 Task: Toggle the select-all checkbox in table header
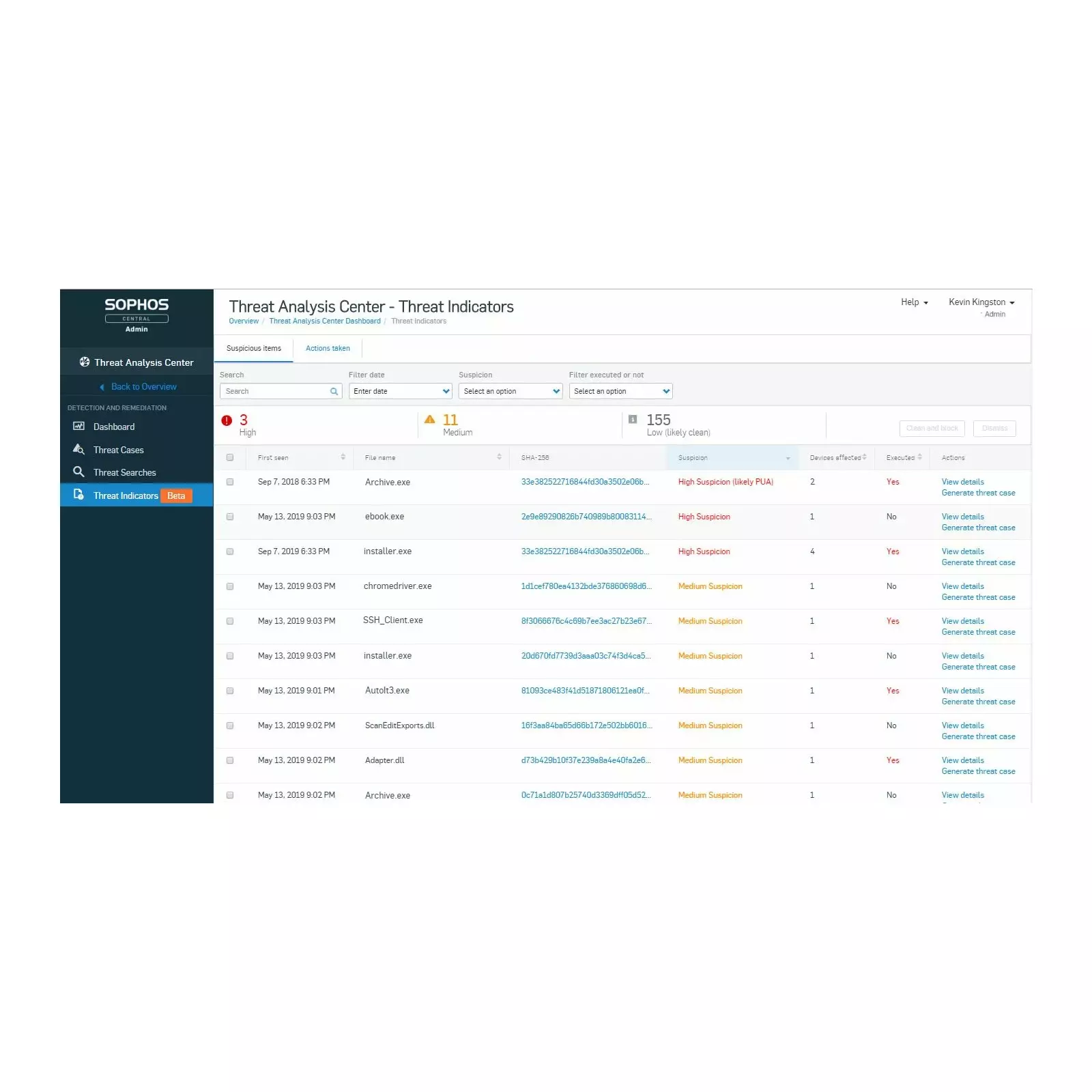click(x=230, y=457)
